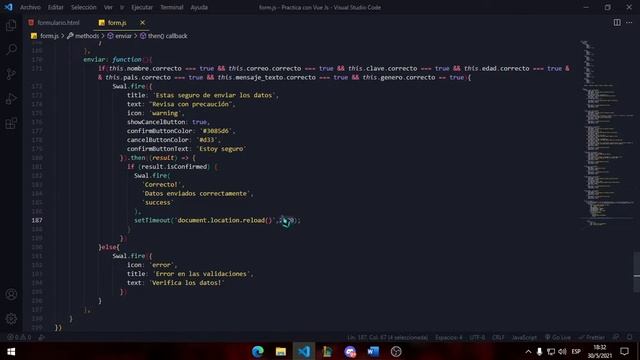Open the Ver menu
The width and height of the screenshot is (640, 360).
[108, 7]
